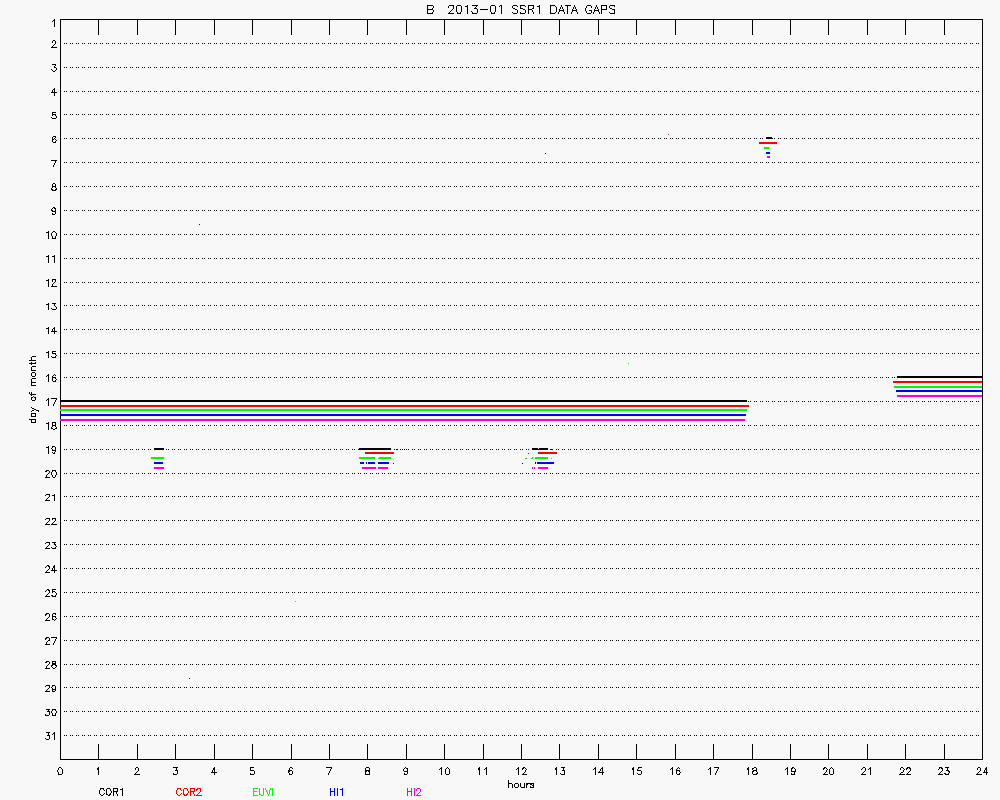Select the hour 24 tick label
The height and width of the screenshot is (800, 1000).
point(981,772)
